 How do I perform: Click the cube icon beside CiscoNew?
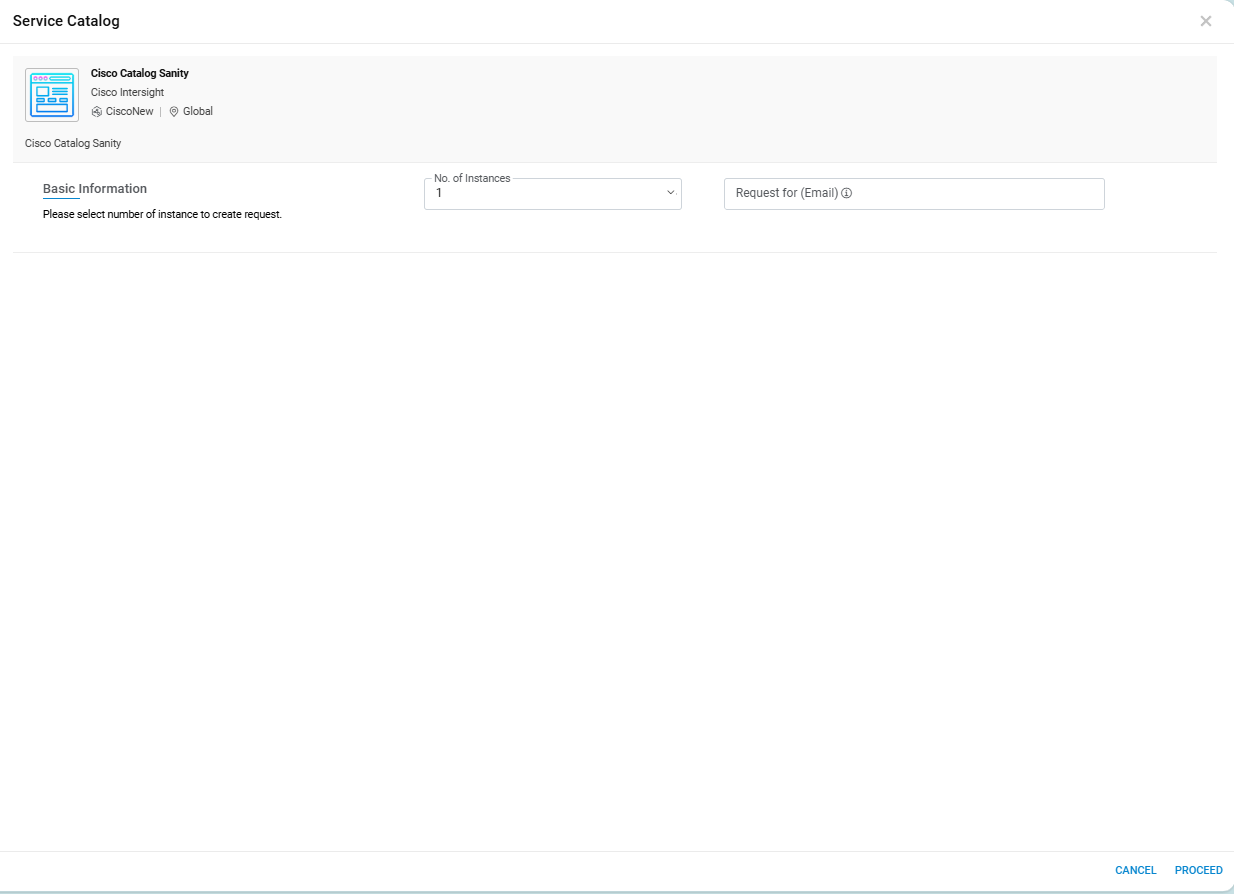pos(97,112)
